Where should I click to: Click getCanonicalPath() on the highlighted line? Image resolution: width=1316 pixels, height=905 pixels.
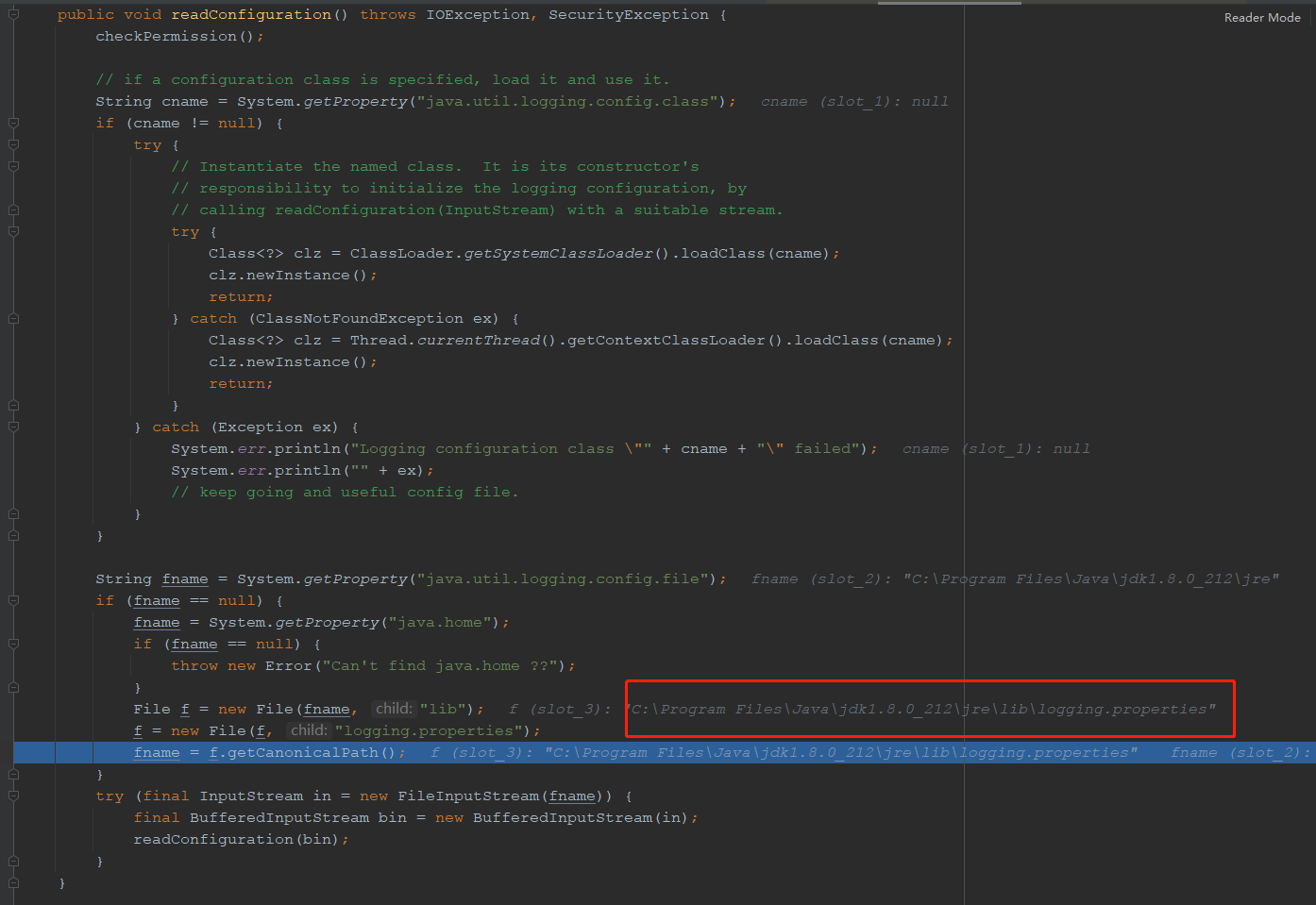coord(312,752)
